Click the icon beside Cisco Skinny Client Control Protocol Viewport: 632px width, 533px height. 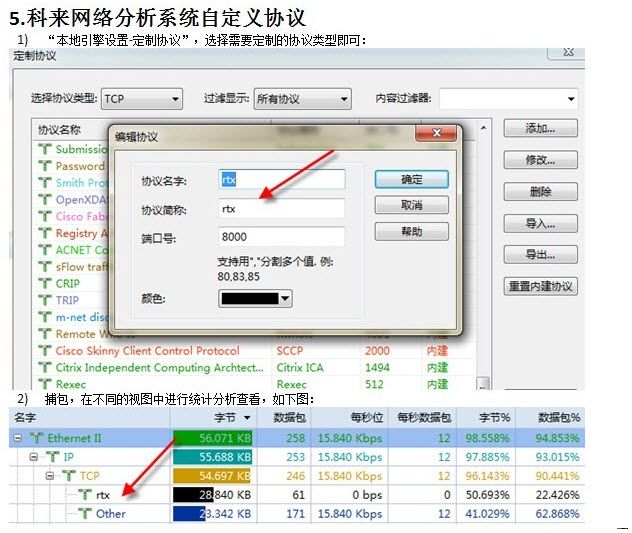(45, 351)
